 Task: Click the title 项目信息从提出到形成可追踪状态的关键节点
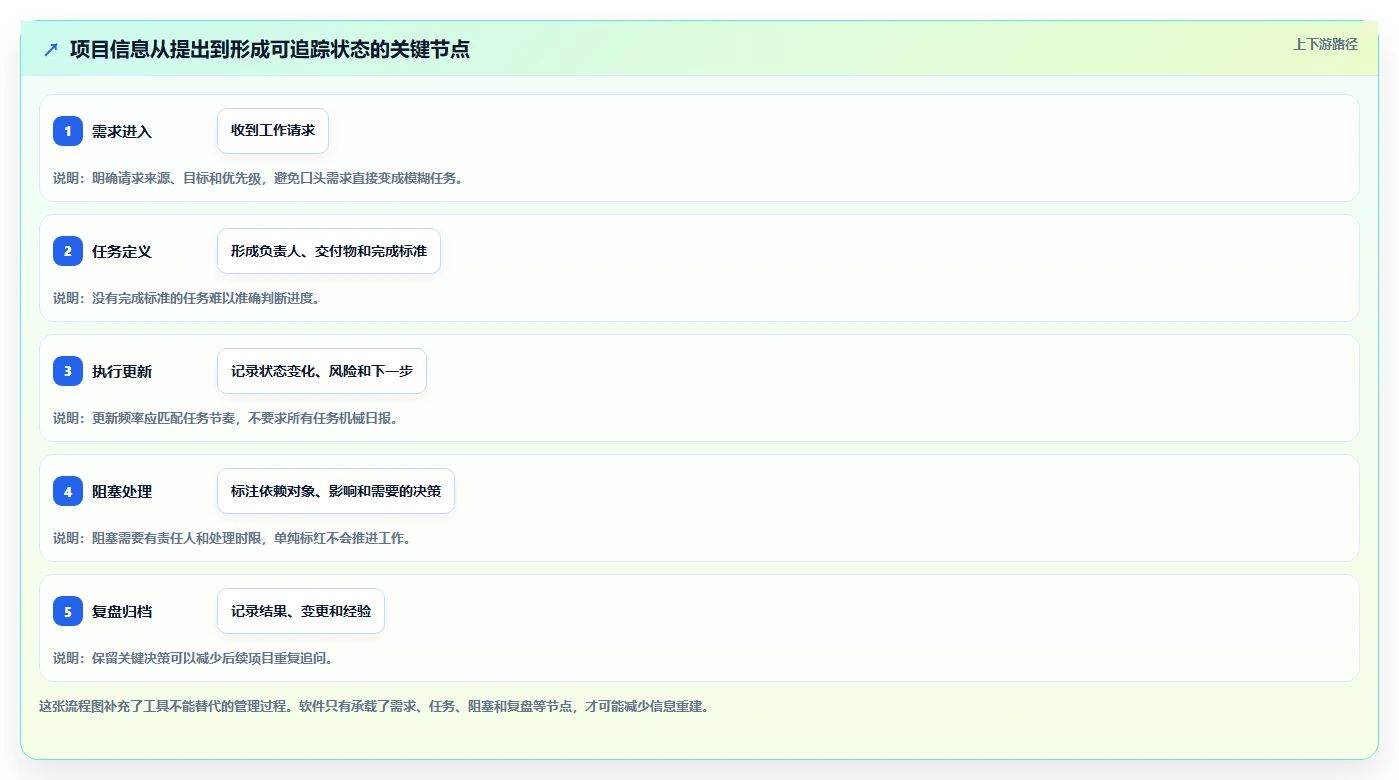click(x=270, y=49)
